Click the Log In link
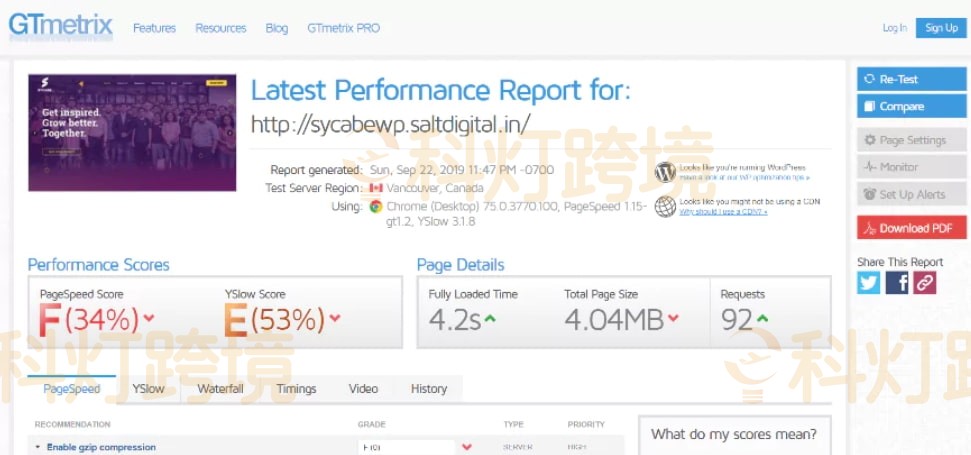This screenshot has height=455, width=971. tap(894, 28)
